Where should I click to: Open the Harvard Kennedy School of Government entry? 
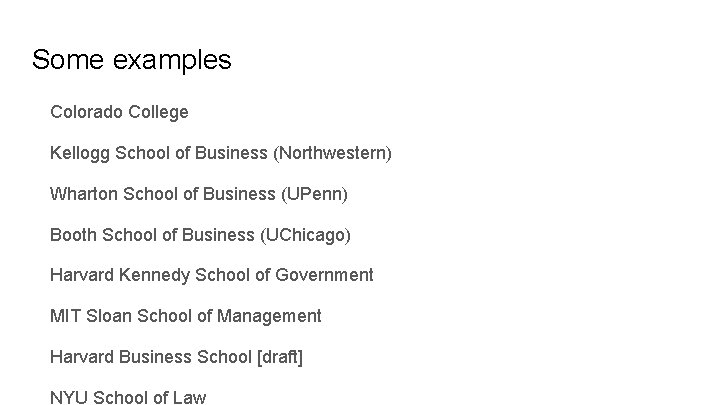pos(211,275)
